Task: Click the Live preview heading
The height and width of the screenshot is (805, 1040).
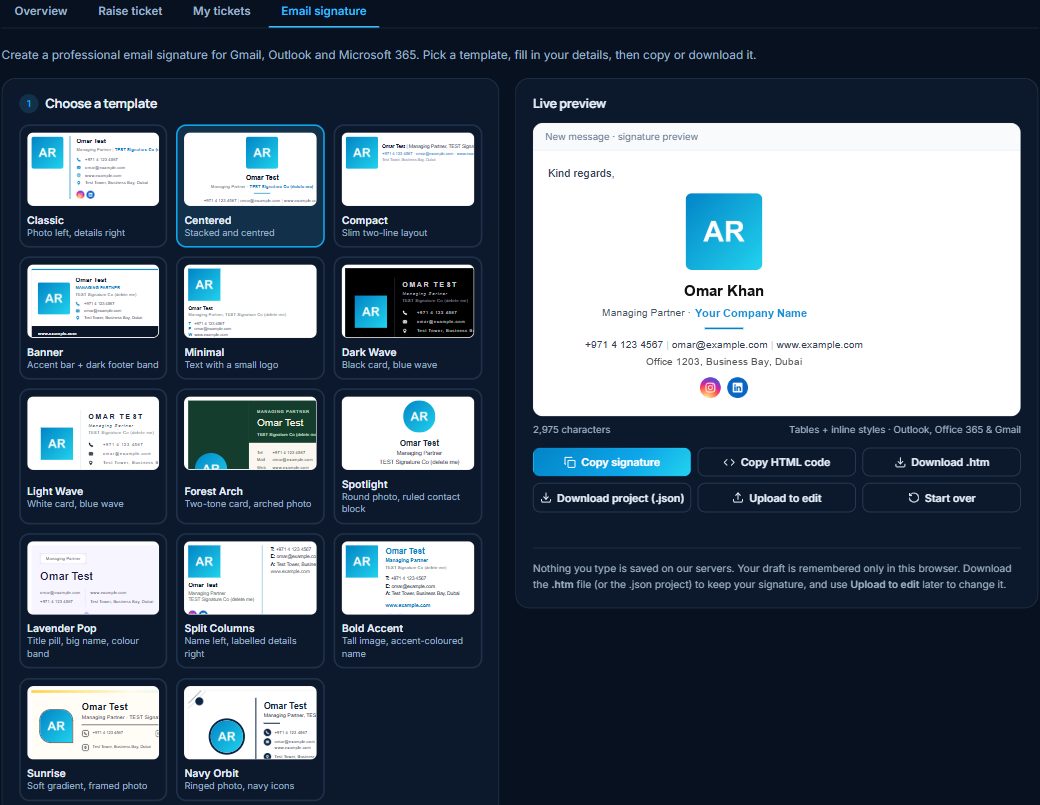Action: click(569, 103)
